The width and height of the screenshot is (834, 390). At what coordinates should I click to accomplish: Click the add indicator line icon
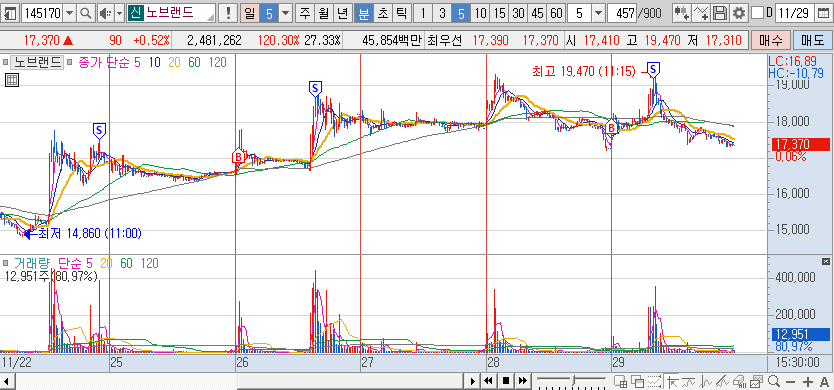click(702, 13)
